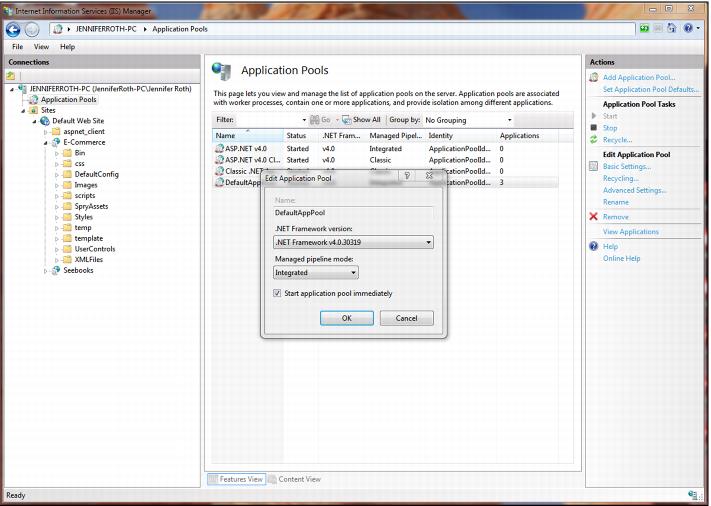
Task: Switch to Content View tab
Action: click(294, 479)
